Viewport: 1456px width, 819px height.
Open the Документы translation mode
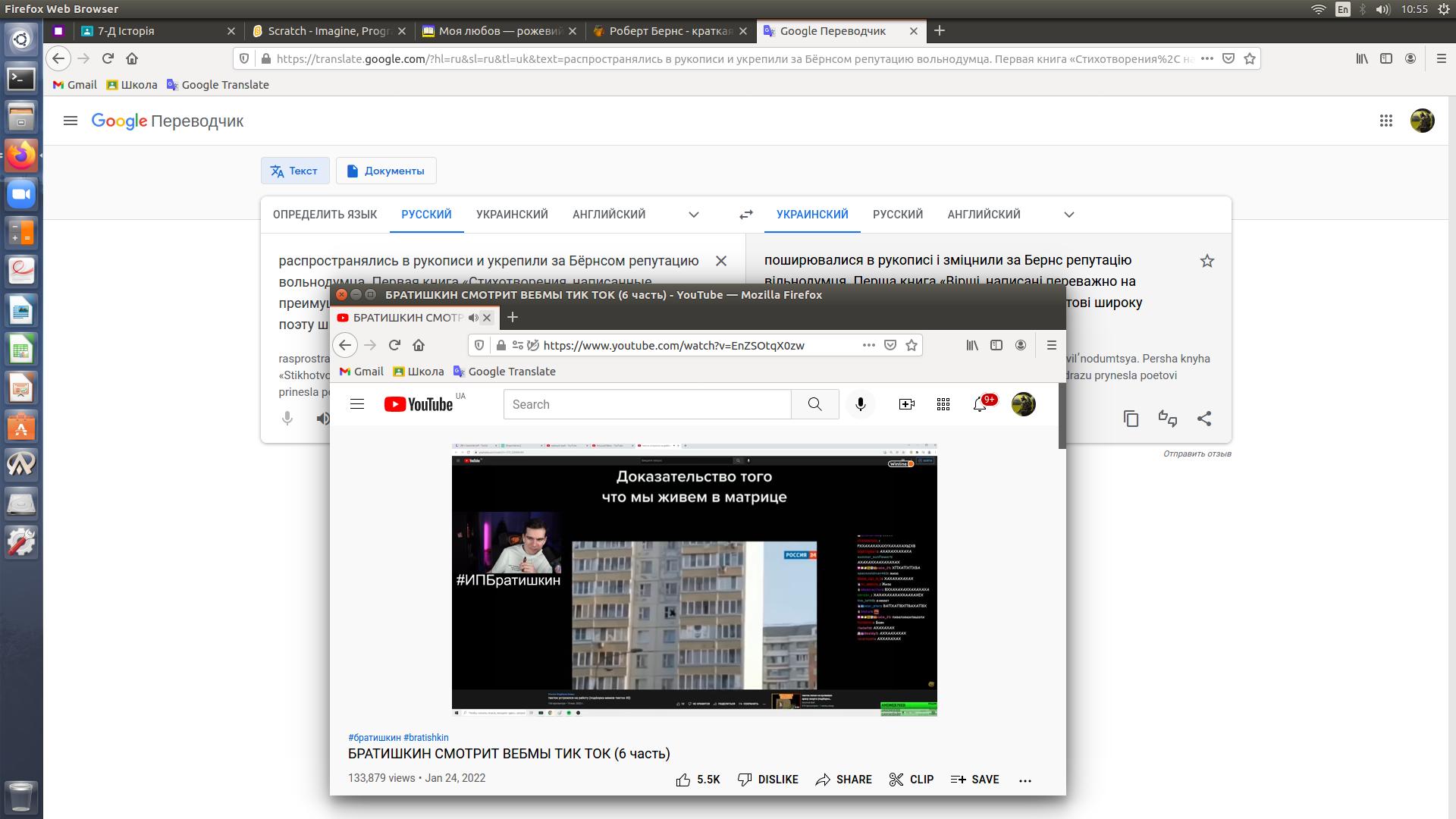pyautogui.click(x=386, y=171)
